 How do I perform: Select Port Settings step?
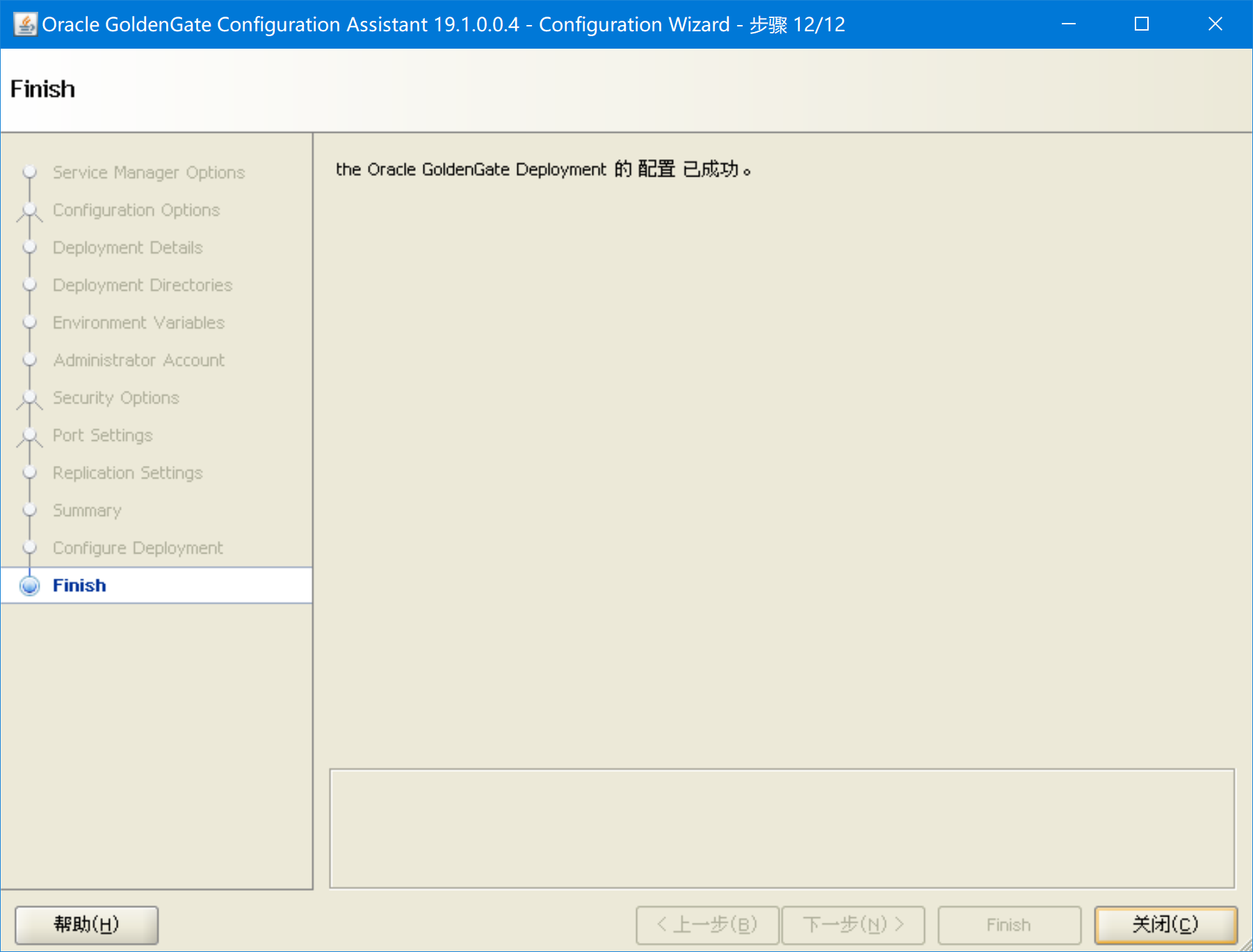click(103, 435)
